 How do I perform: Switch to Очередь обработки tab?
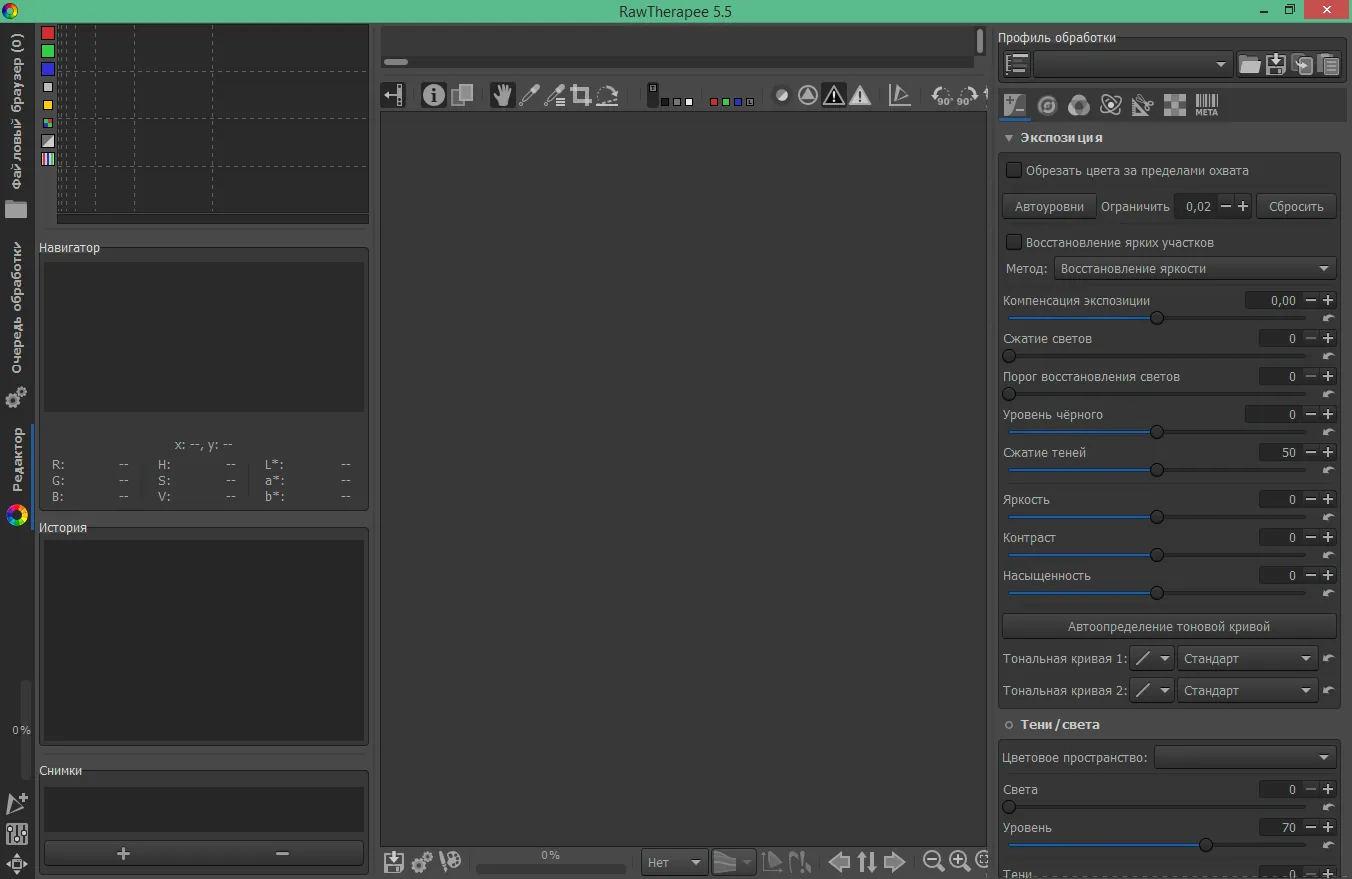pyautogui.click(x=17, y=307)
